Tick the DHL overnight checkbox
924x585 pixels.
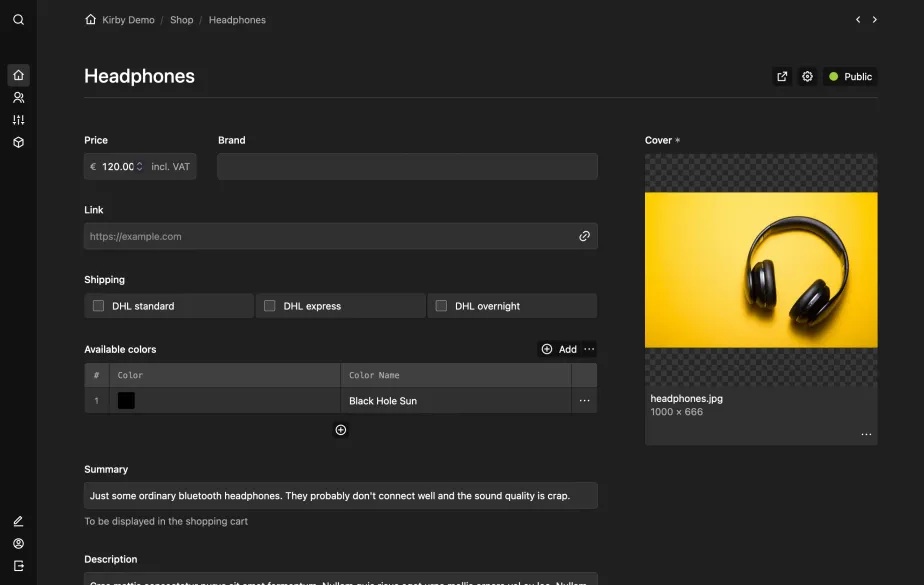coord(441,306)
